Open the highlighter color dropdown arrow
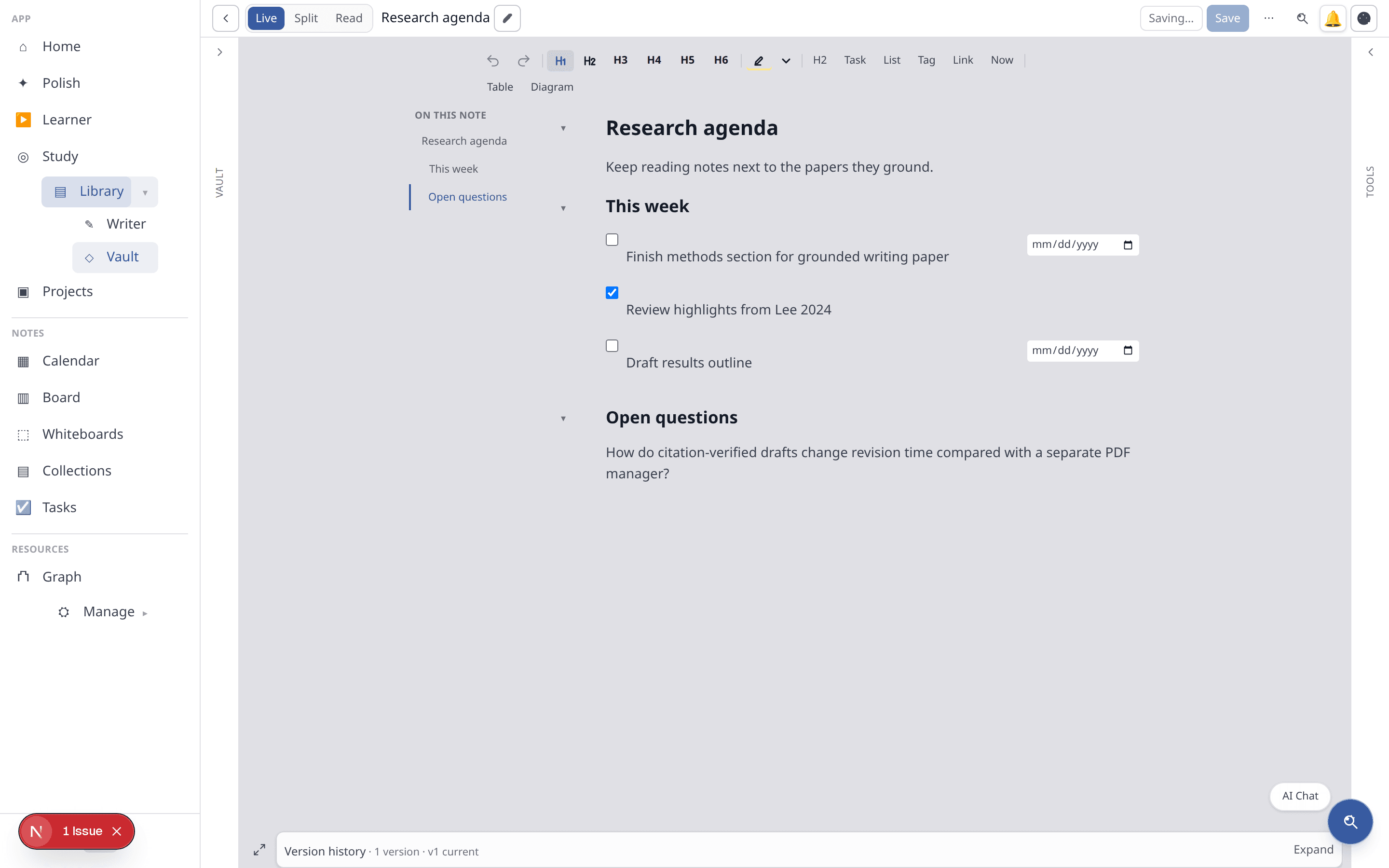The height and width of the screenshot is (868, 1389). (x=786, y=60)
